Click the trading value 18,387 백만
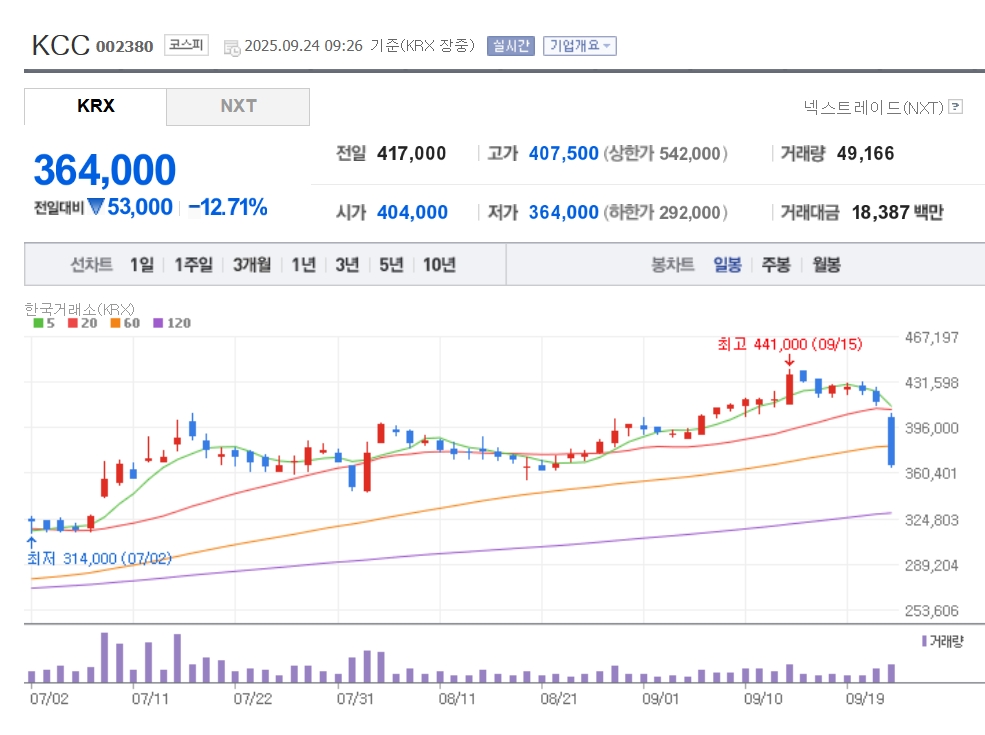This screenshot has width=985, height=735. 898,212
